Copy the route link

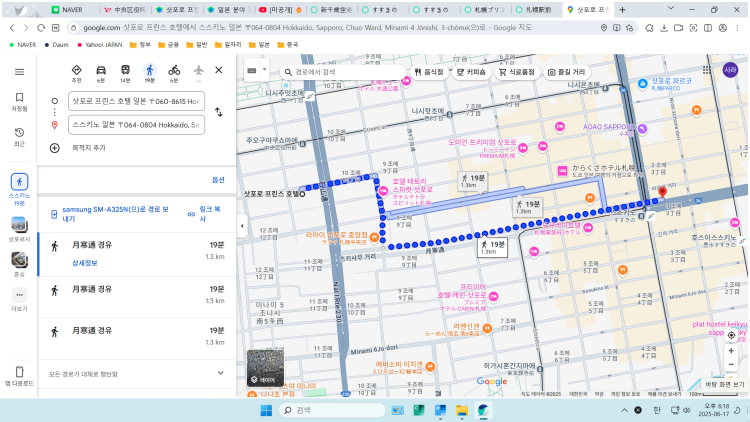(x=205, y=214)
